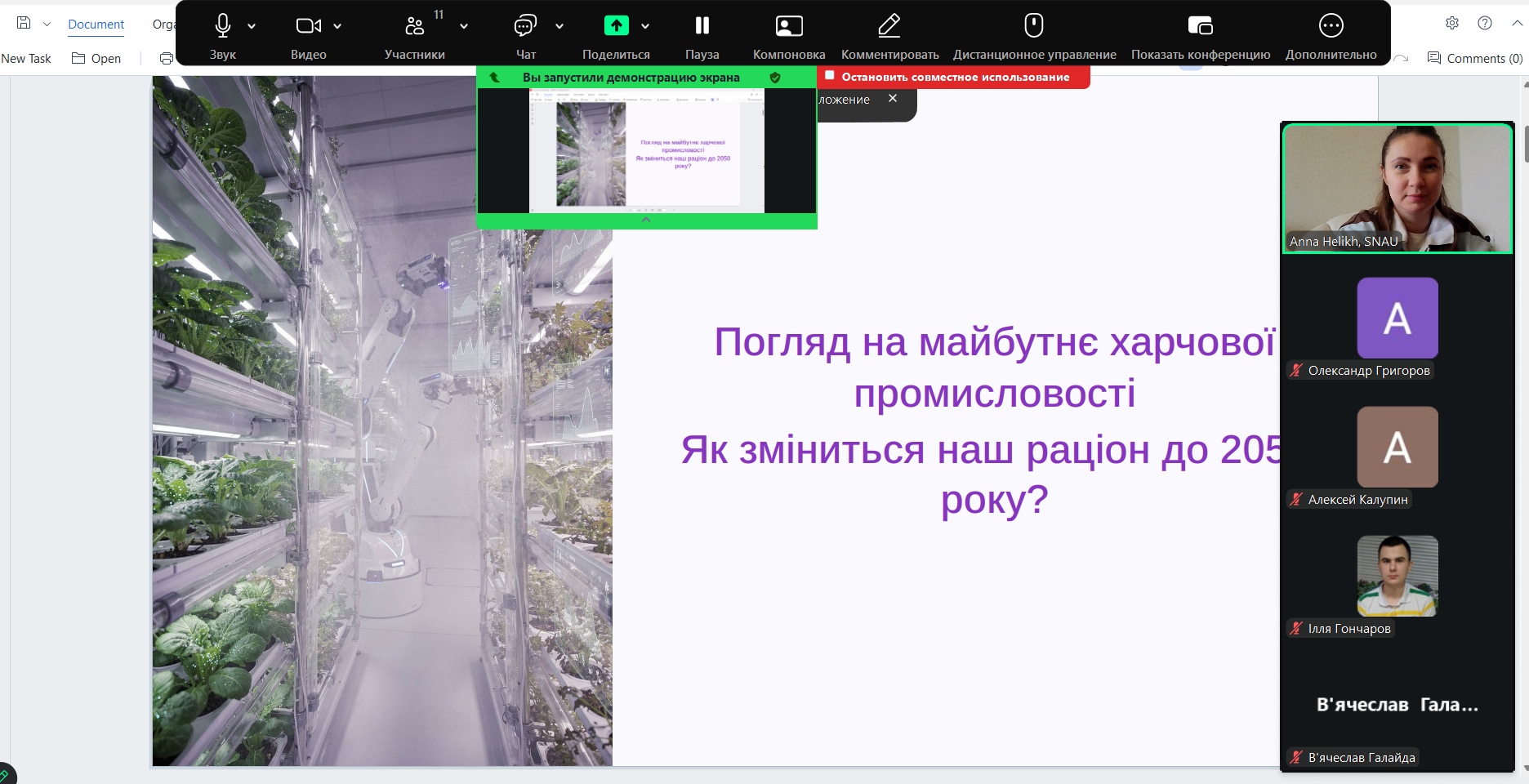Stop sharing via Остановить совместное использование
The width and height of the screenshot is (1529, 784).
[x=954, y=77]
